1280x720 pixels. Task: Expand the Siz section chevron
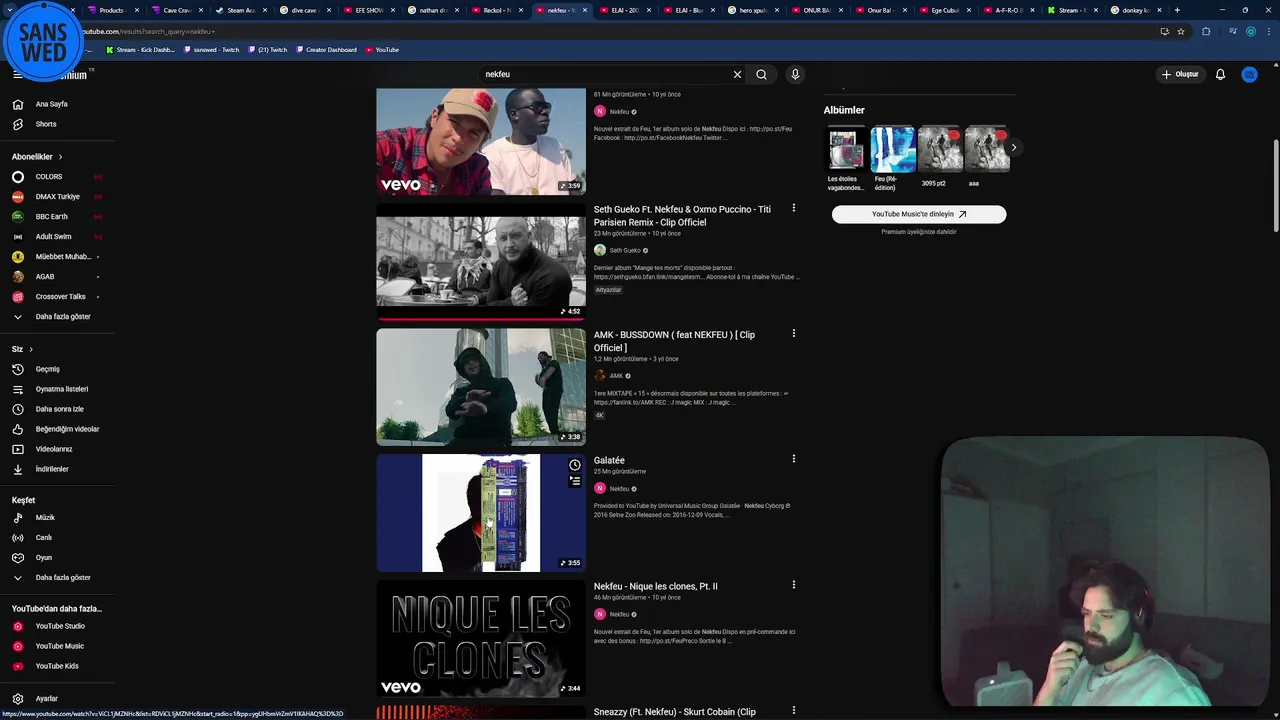(31, 349)
